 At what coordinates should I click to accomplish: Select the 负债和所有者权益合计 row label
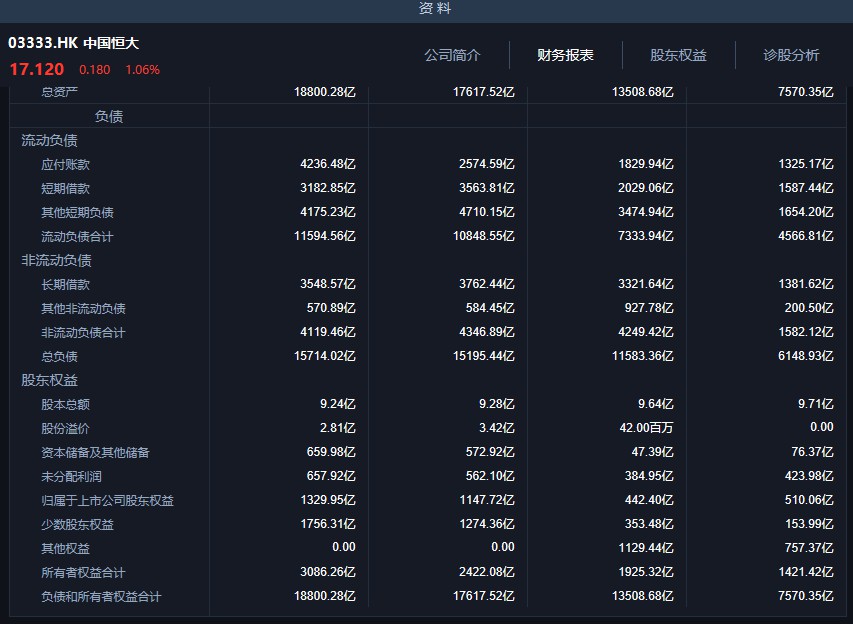pyautogui.click(x=101, y=596)
